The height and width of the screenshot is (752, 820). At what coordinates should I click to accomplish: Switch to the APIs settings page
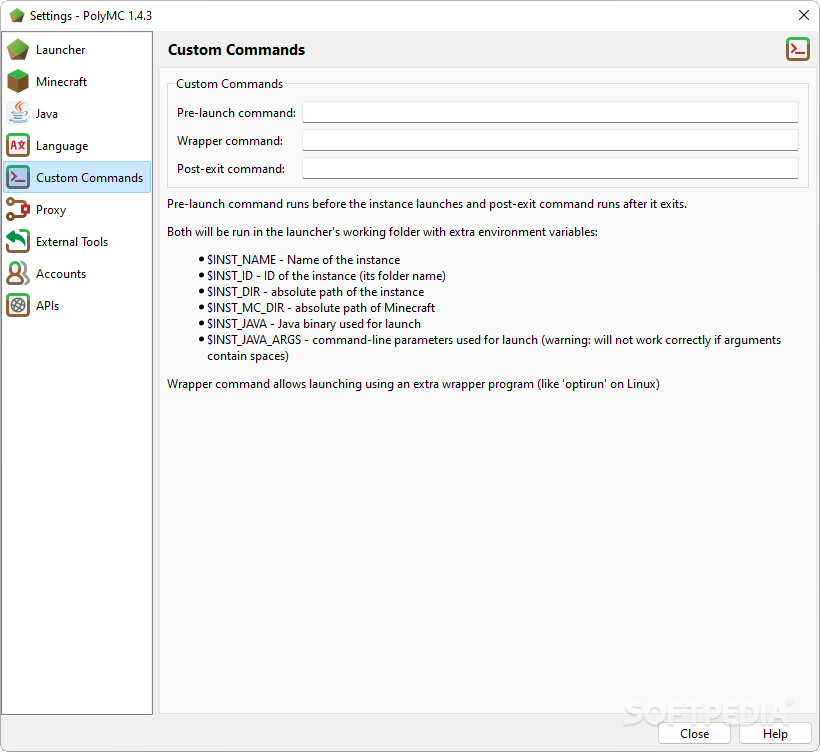pos(77,305)
